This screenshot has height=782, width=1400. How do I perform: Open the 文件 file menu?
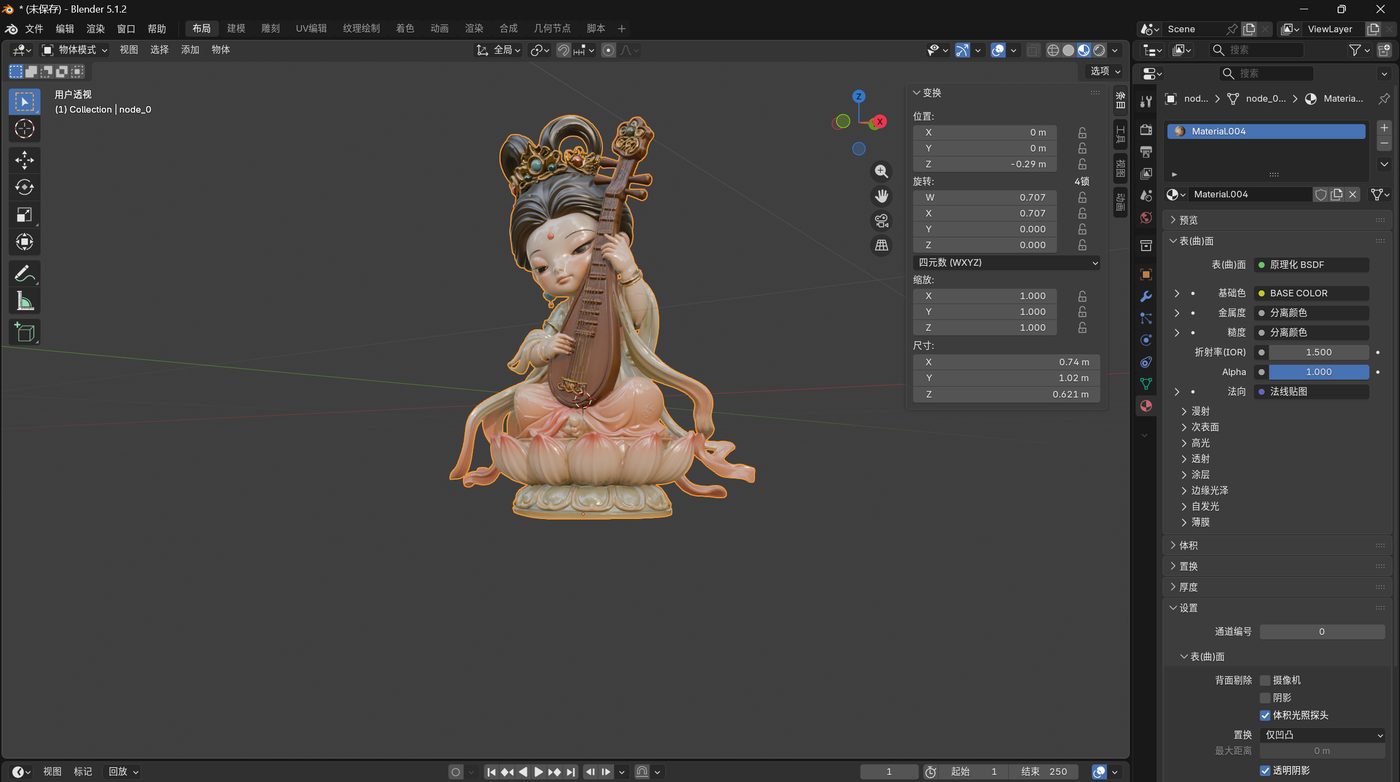click(34, 29)
